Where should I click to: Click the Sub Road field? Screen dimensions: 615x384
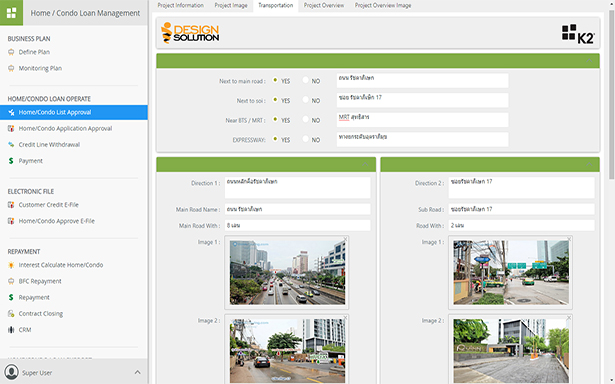[521, 209]
